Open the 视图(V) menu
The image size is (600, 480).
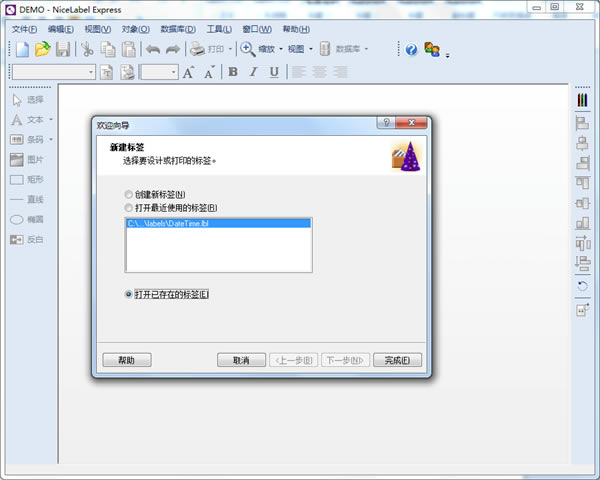click(x=98, y=29)
